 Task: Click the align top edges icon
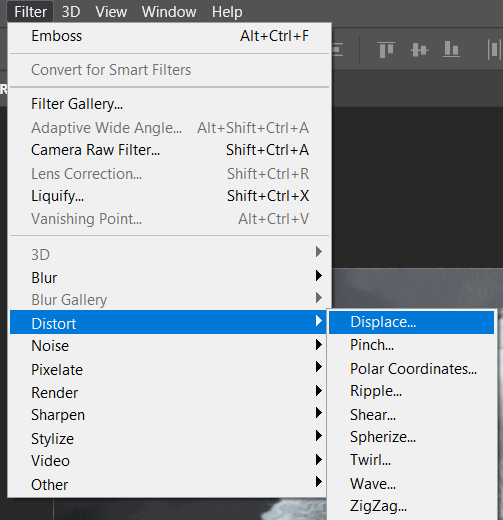[x=386, y=50]
